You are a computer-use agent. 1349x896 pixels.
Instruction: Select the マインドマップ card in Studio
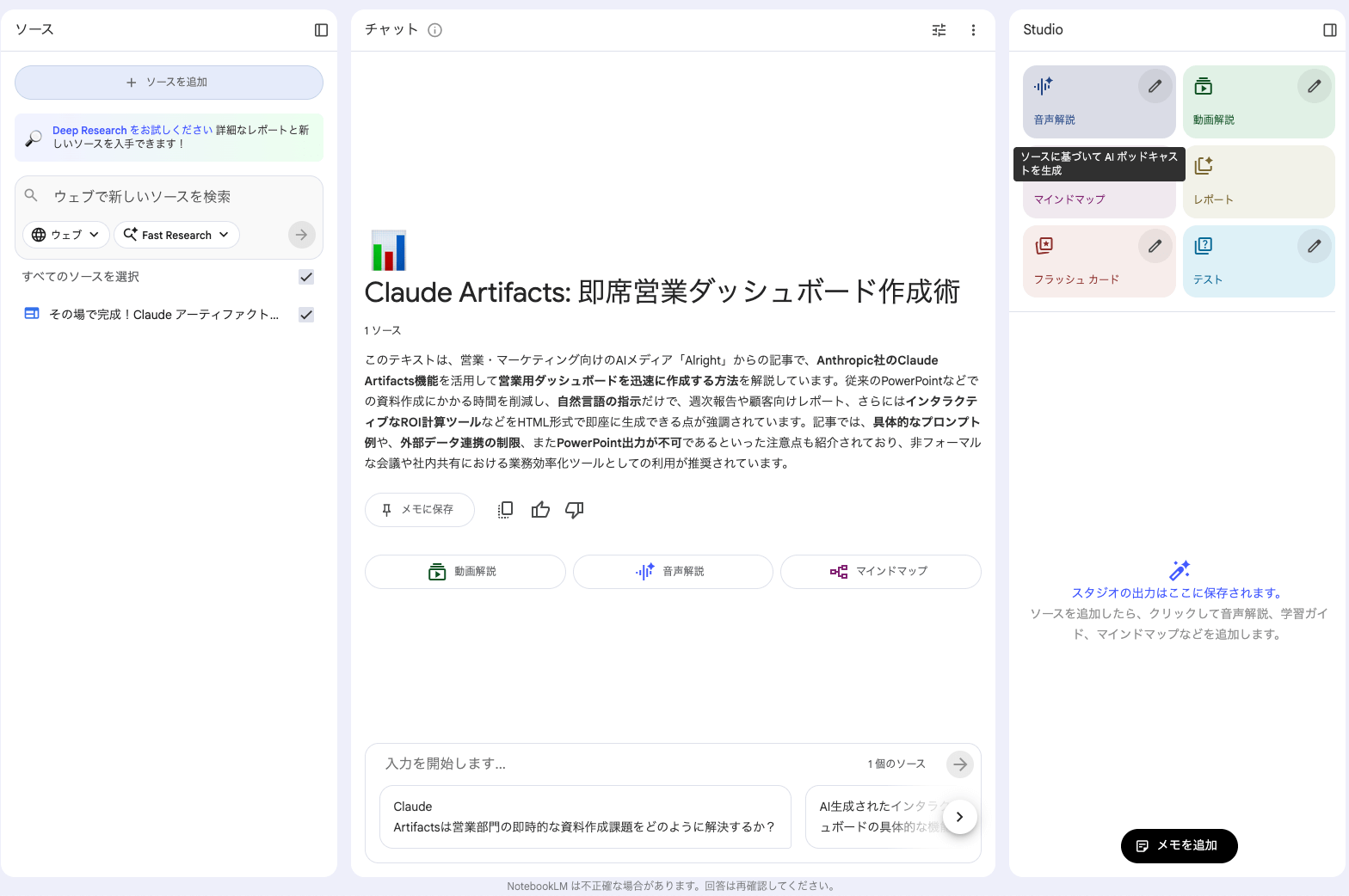[x=1099, y=200]
